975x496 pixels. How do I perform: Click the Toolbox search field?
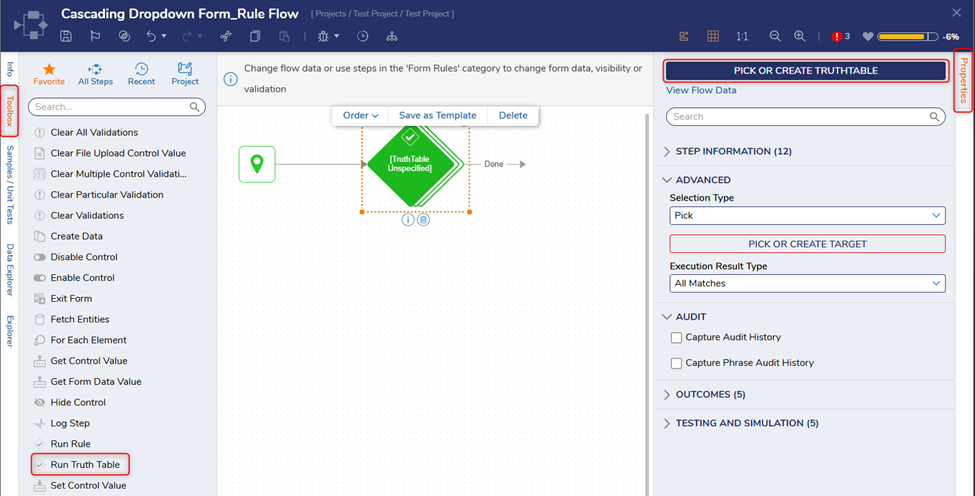109,107
